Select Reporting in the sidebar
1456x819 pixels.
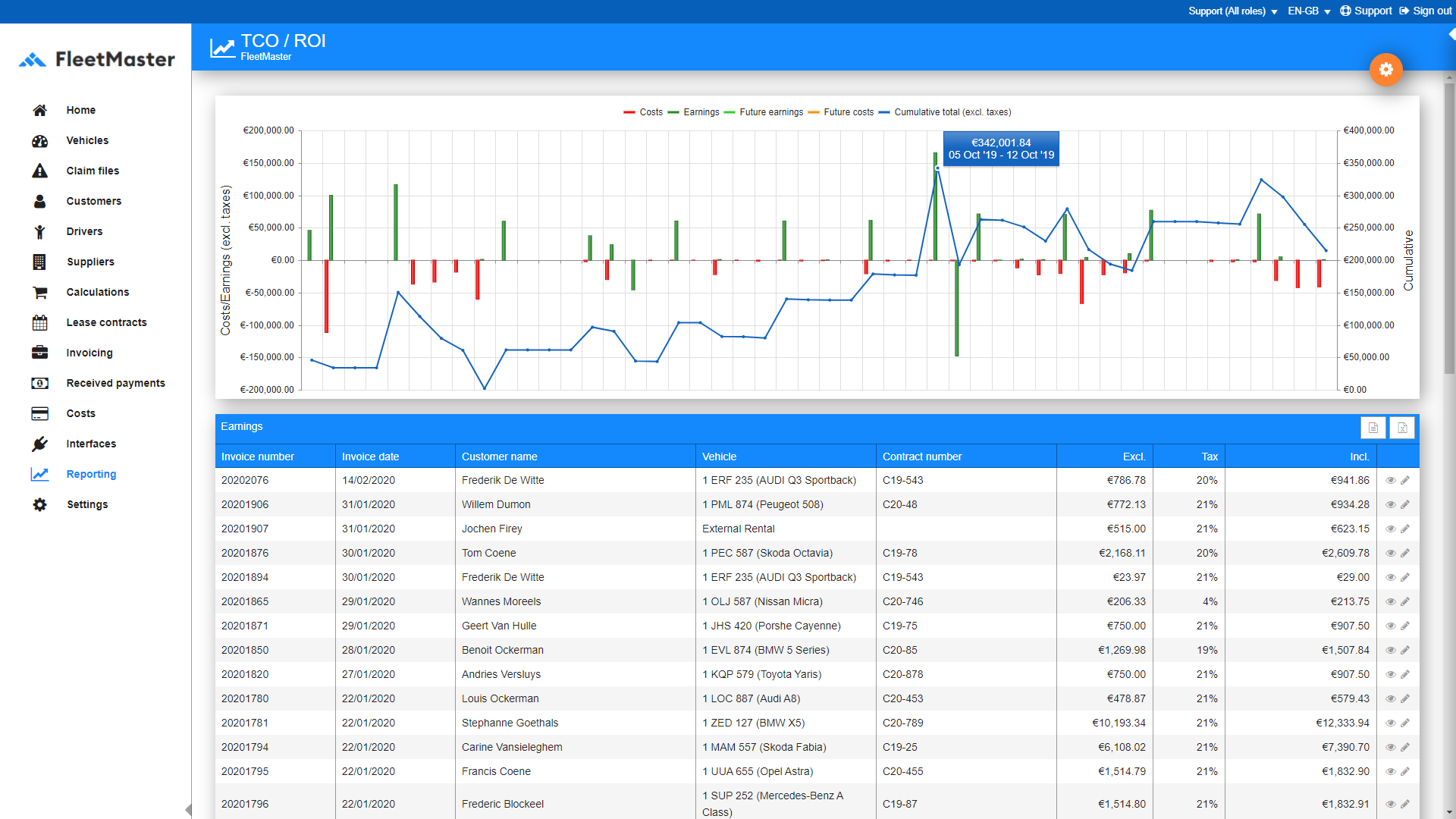[92, 475]
